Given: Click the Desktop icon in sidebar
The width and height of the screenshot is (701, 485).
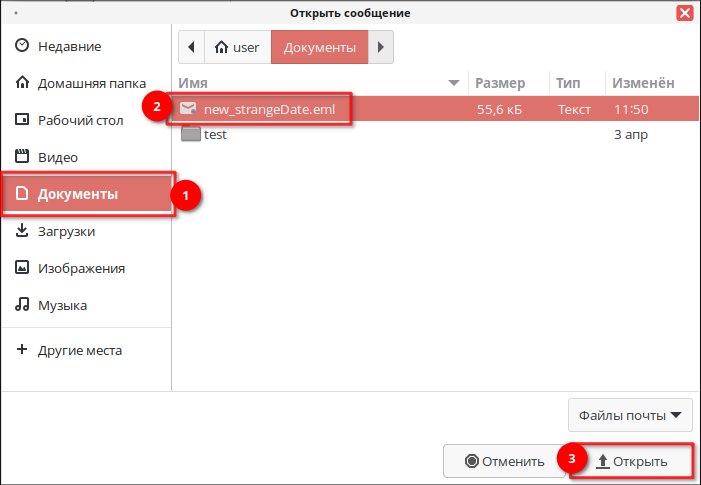Looking at the screenshot, I should [22, 121].
